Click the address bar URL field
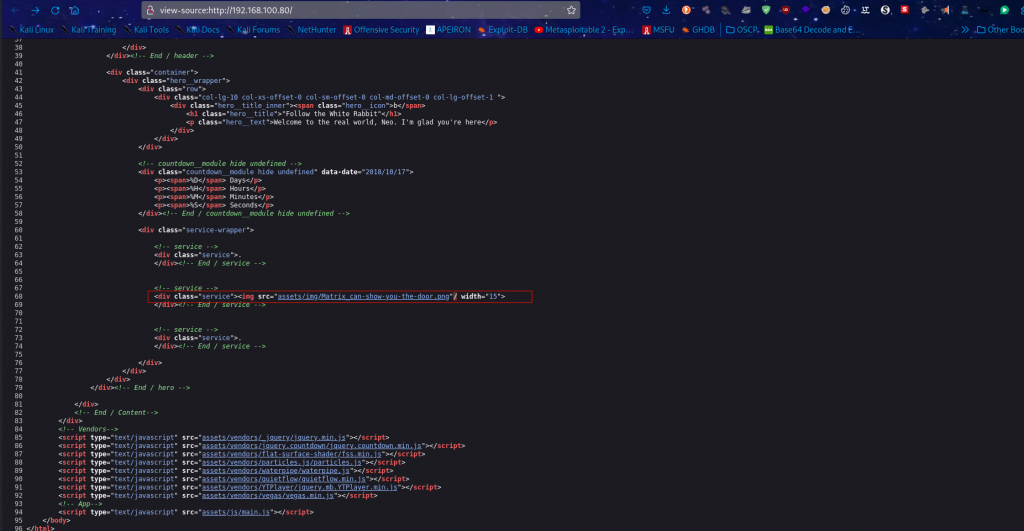The image size is (1024, 531). click(359, 10)
